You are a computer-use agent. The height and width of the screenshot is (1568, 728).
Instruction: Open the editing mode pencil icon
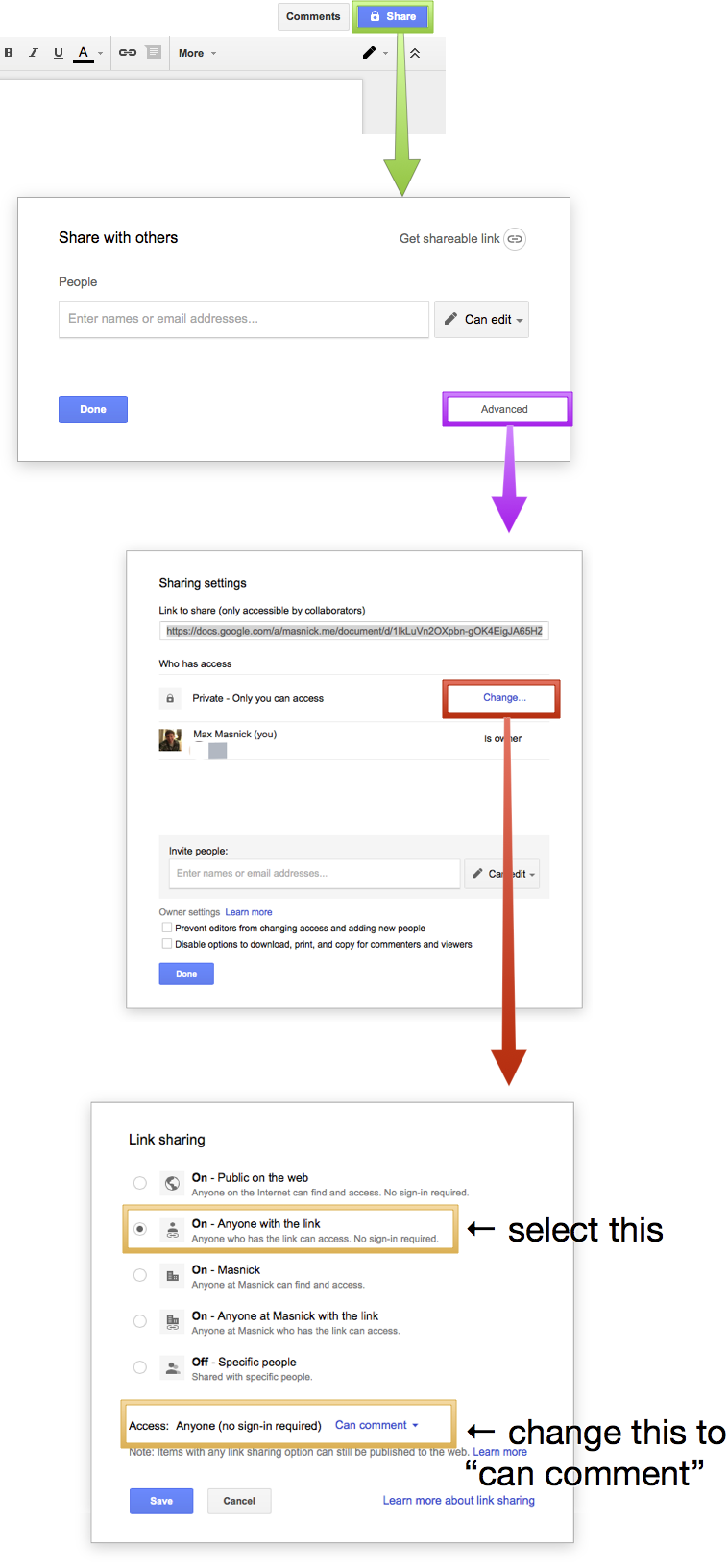click(x=370, y=53)
